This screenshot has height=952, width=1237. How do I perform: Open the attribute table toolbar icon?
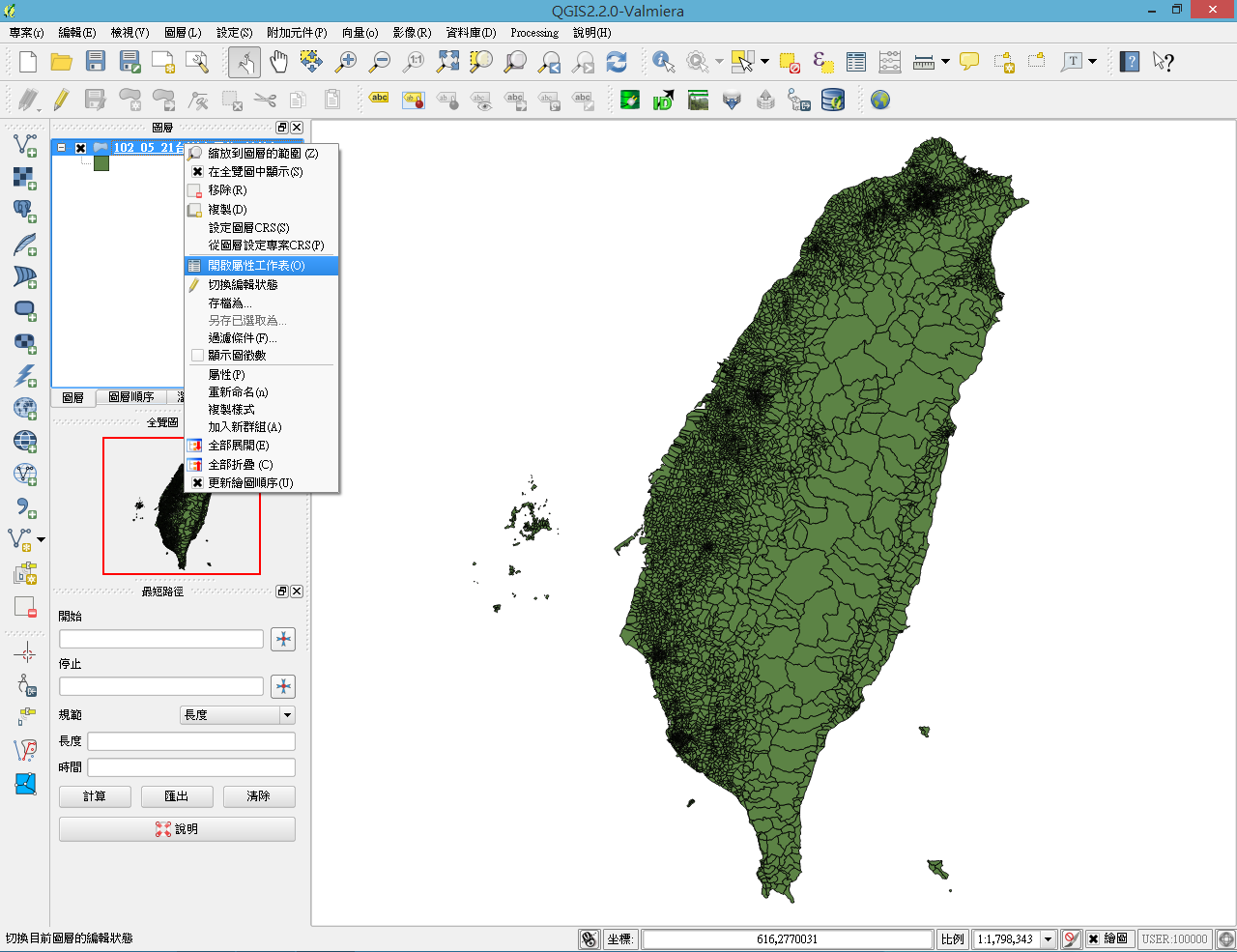tap(856, 62)
